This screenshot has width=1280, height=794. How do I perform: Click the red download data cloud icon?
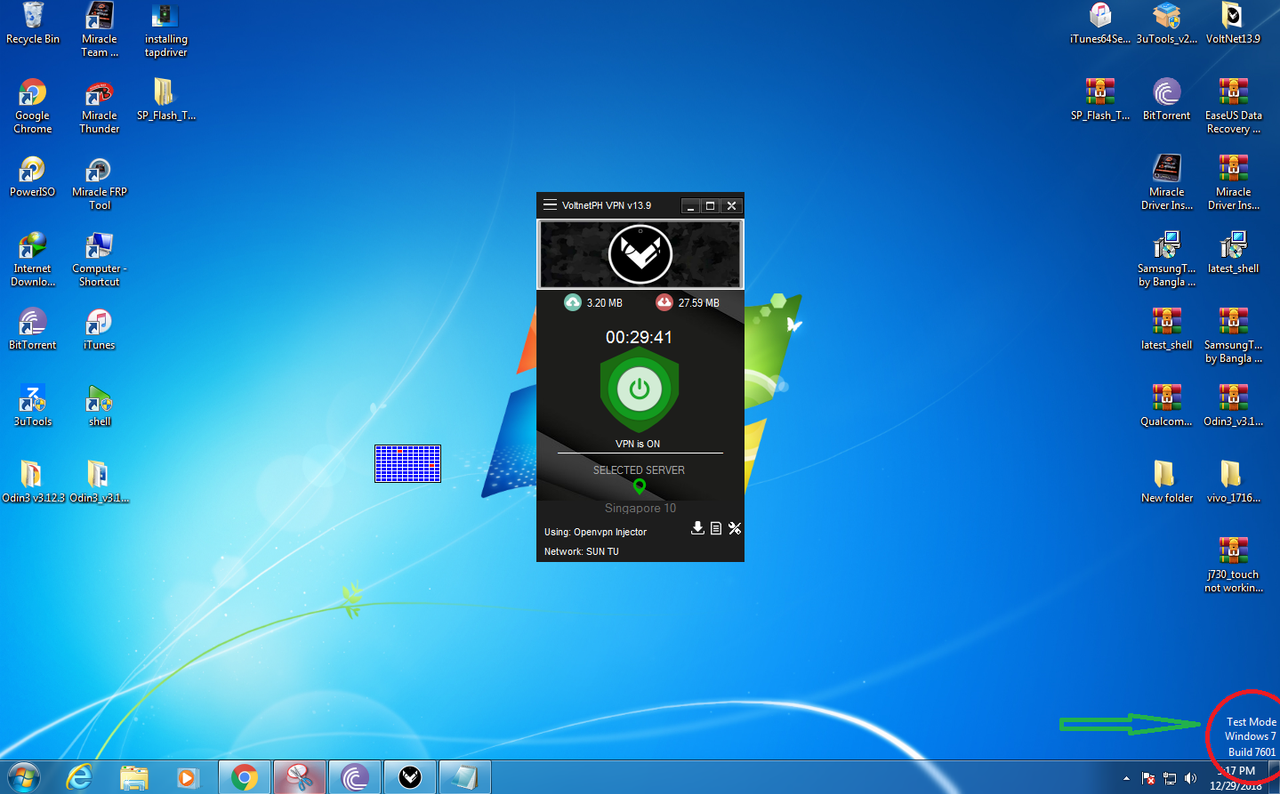(664, 302)
